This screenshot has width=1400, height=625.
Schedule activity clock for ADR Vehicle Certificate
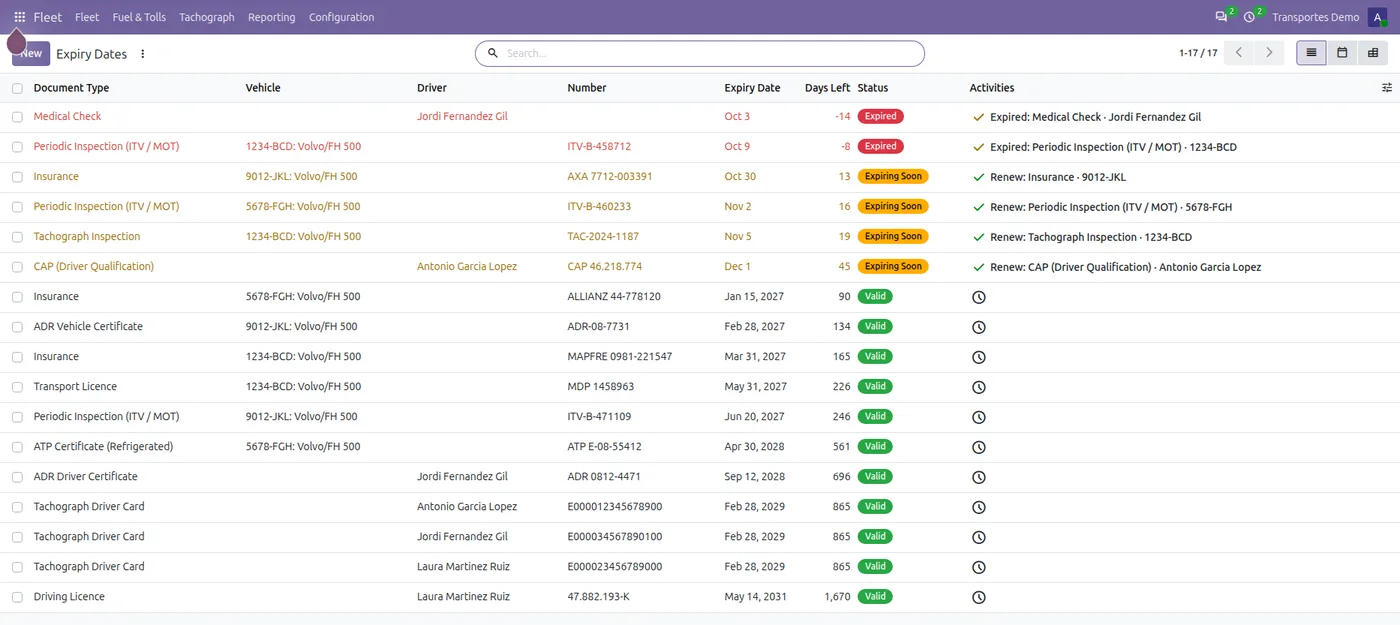tap(979, 327)
